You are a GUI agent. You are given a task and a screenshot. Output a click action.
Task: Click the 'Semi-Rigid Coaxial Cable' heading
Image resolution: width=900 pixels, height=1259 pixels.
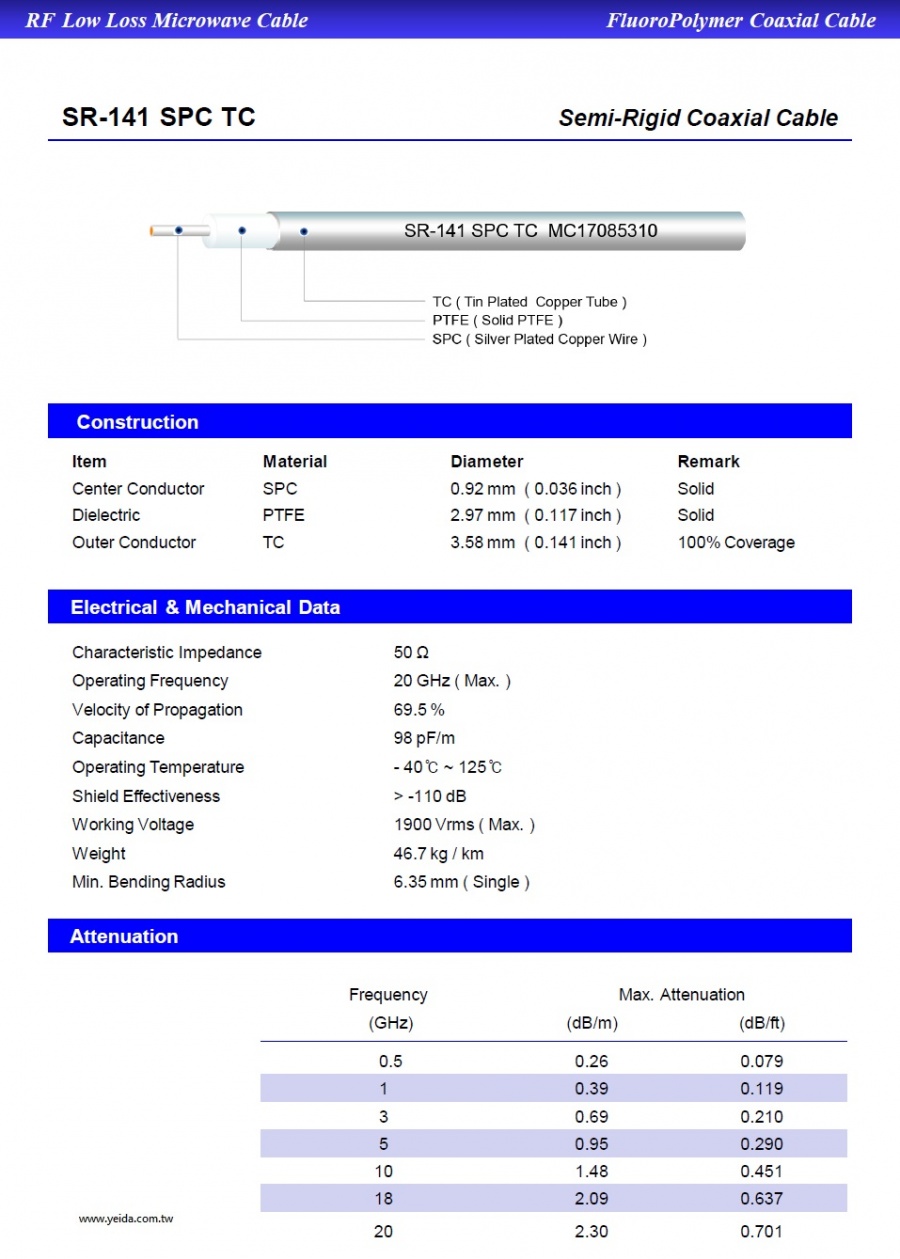698,118
